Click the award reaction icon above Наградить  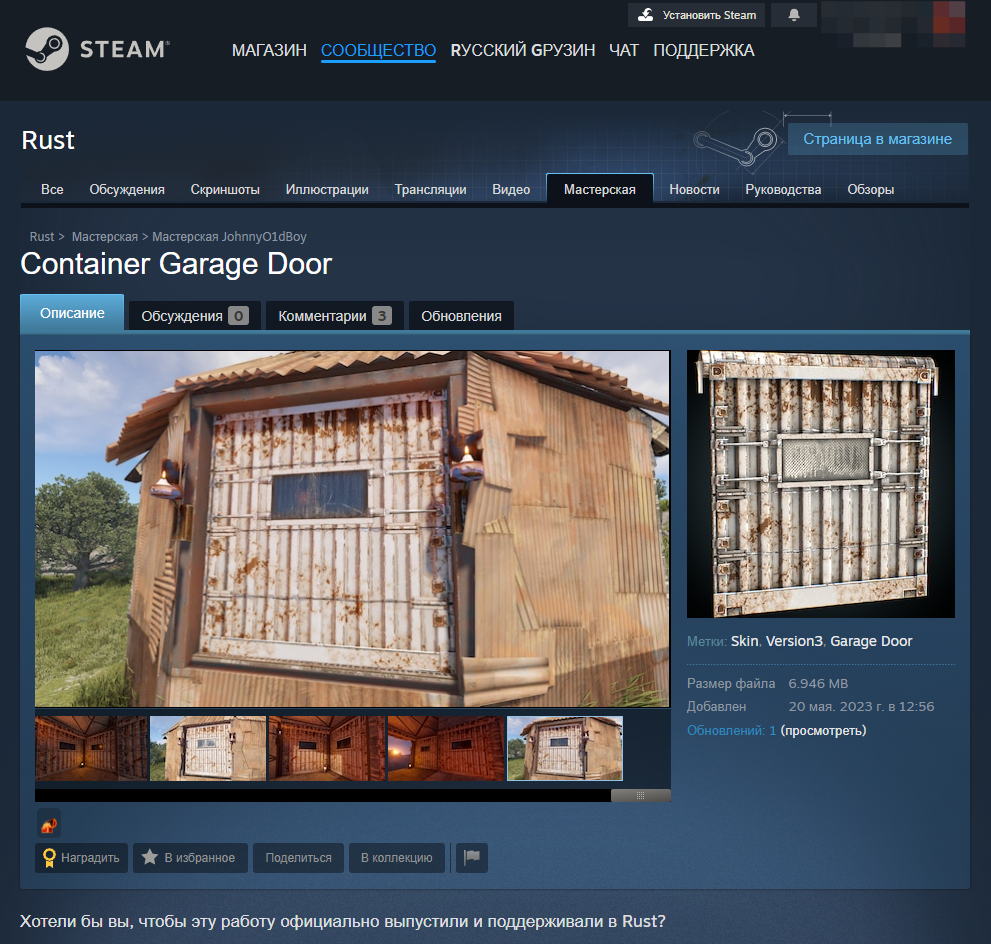pyautogui.click(x=49, y=824)
